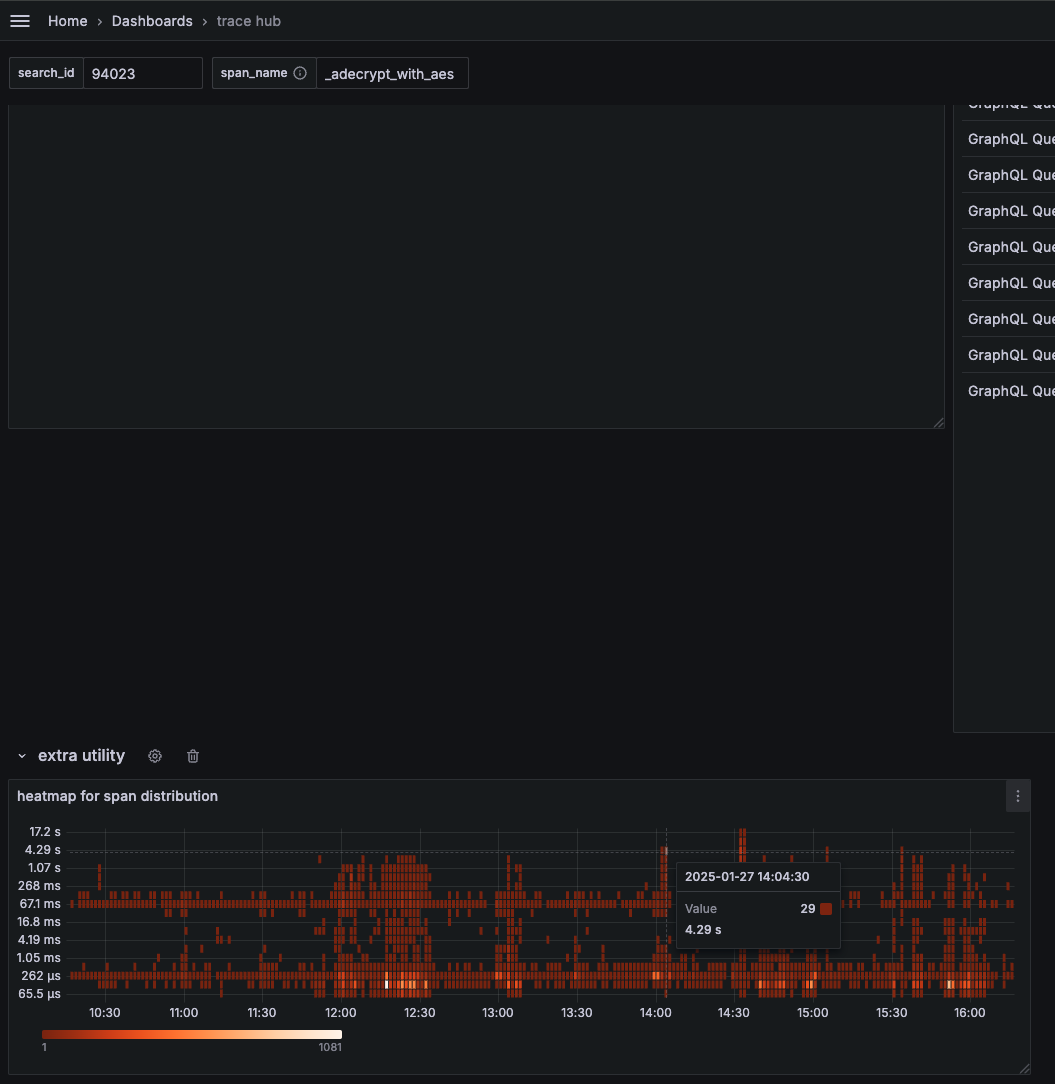This screenshot has width=1055, height=1084.
Task: Grab the heatmap panel bottom-right resize handle
Action: (1024, 1069)
